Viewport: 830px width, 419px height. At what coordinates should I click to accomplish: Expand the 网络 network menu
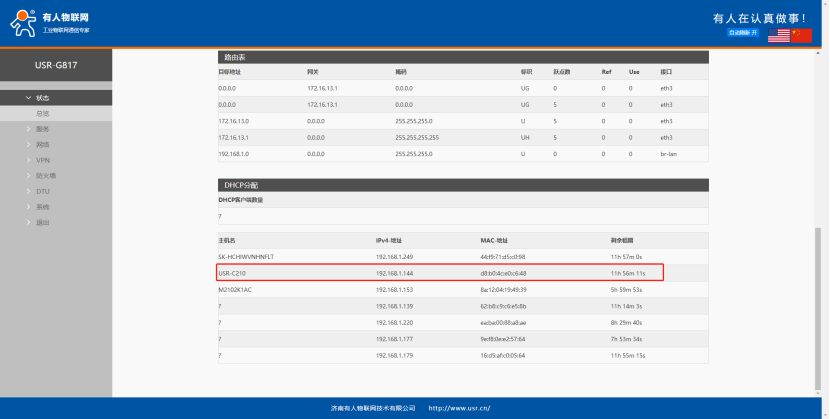(x=42, y=144)
